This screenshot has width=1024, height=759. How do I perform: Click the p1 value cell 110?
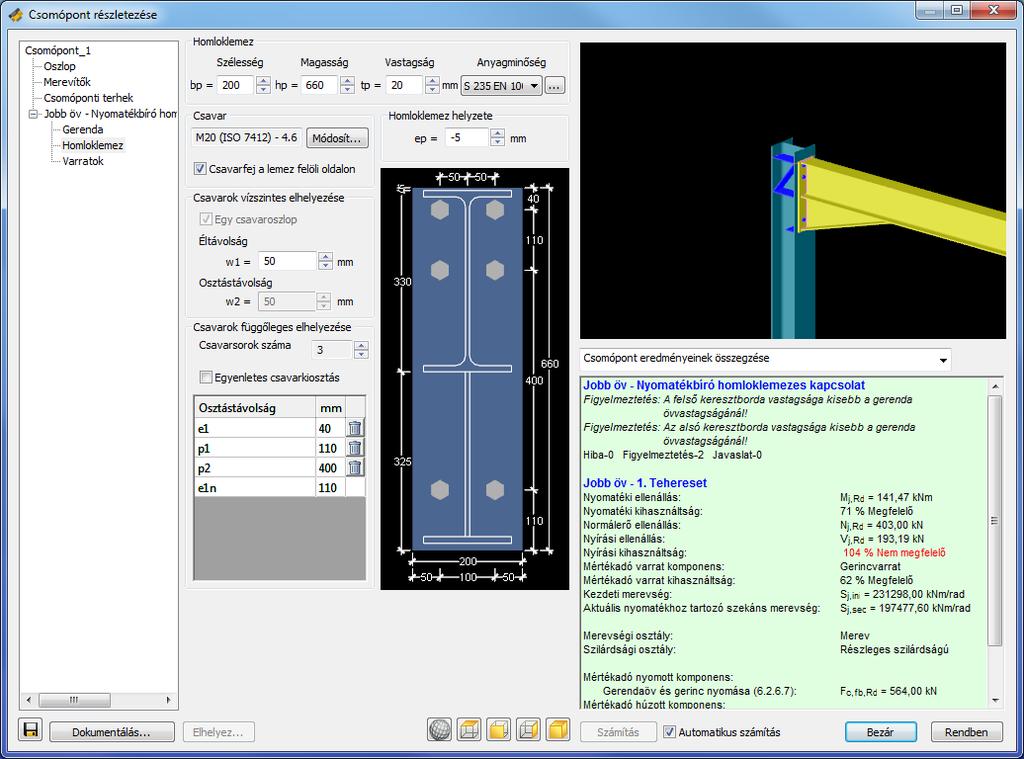(x=331, y=448)
